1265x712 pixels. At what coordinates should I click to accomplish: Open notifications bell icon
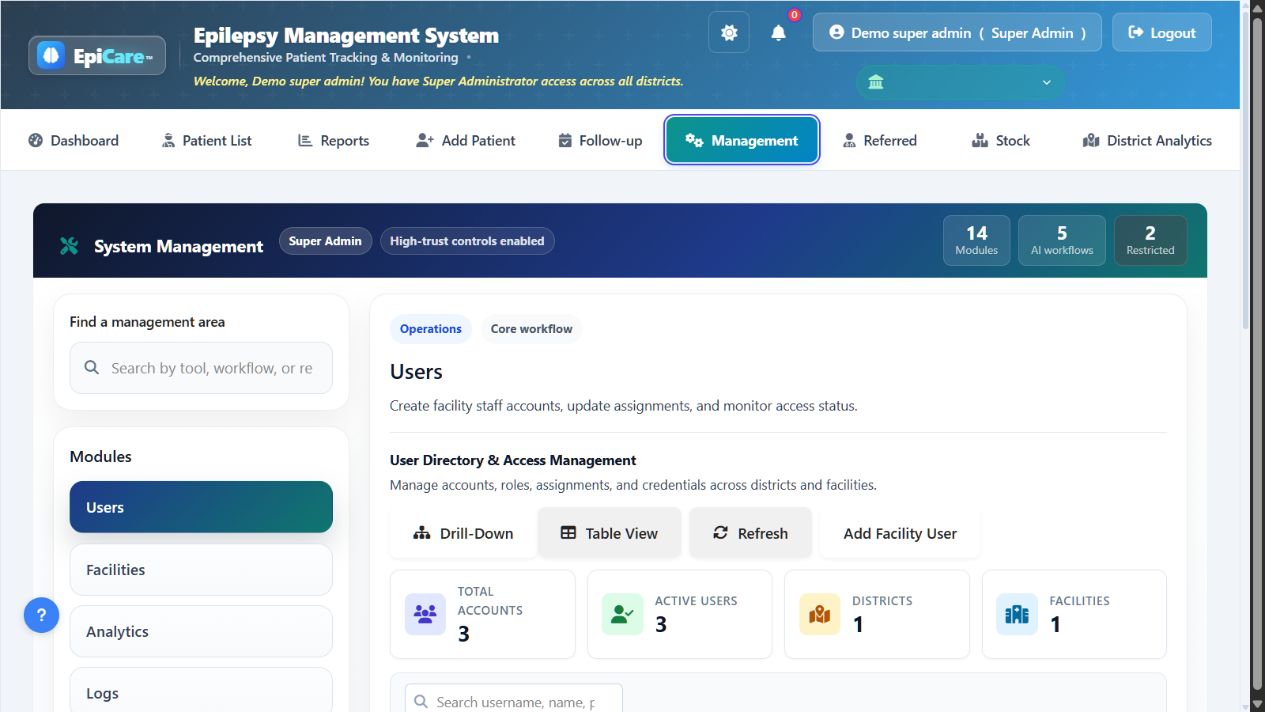point(779,33)
